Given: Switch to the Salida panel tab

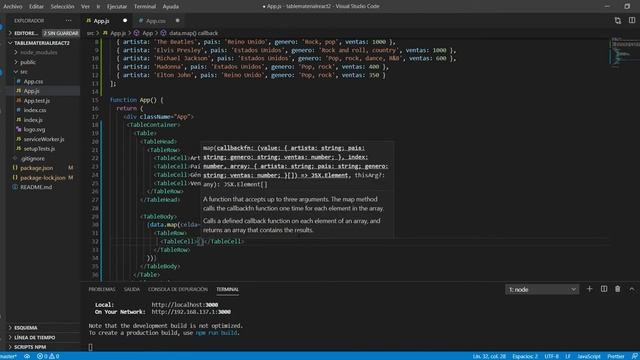Looking at the screenshot, I should (x=131, y=289).
